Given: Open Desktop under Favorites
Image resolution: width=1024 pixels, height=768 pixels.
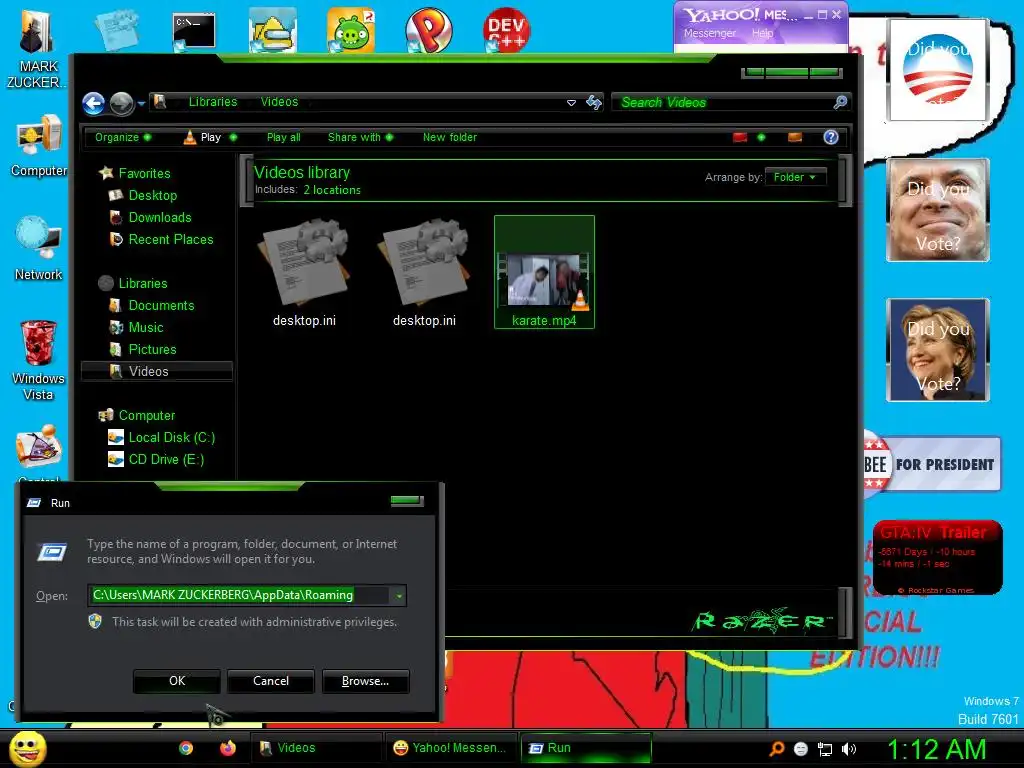Looking at the screenshot, I should click(x=152, y=195).
